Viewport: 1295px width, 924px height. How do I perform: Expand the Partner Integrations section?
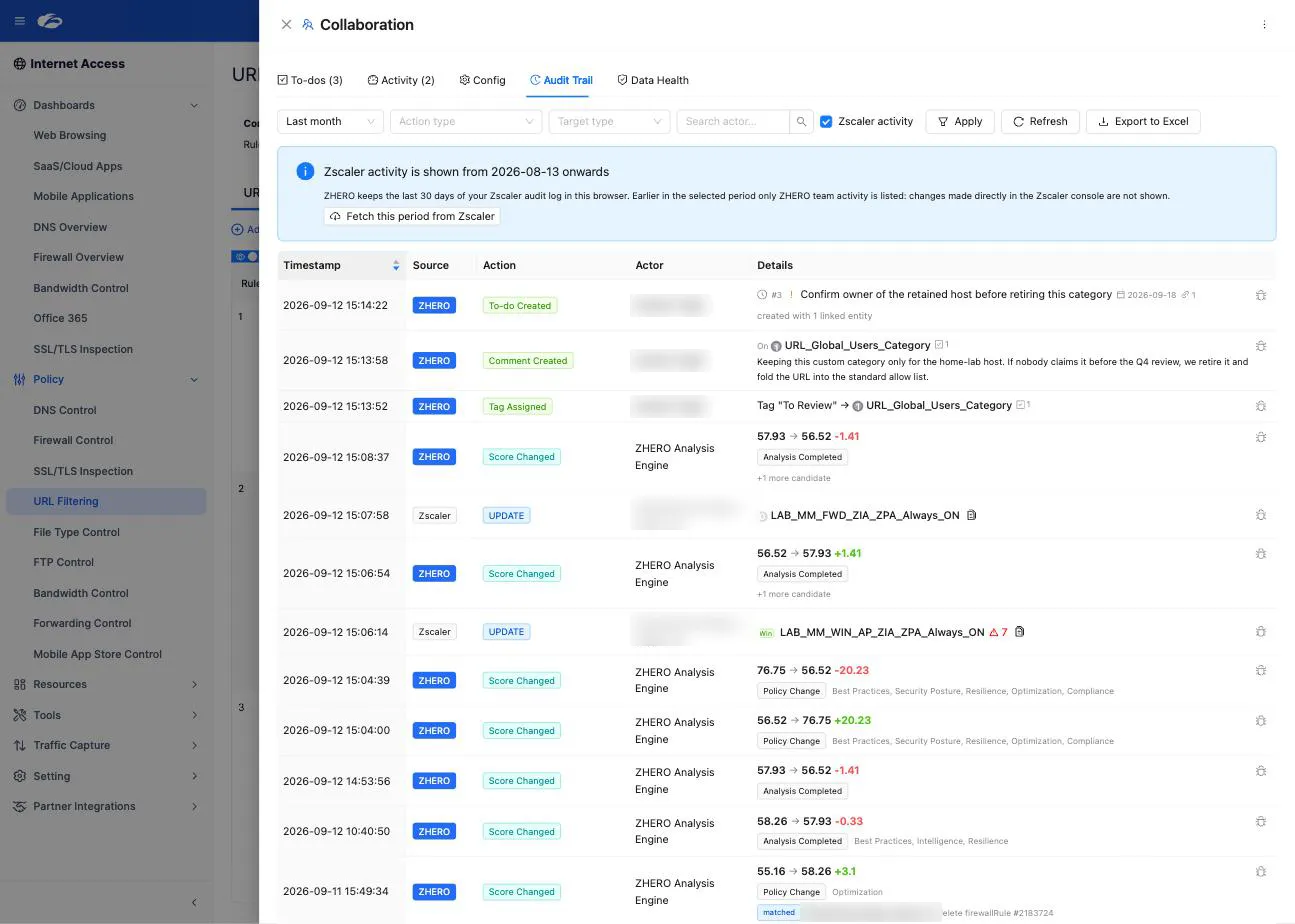pos(194,806)
